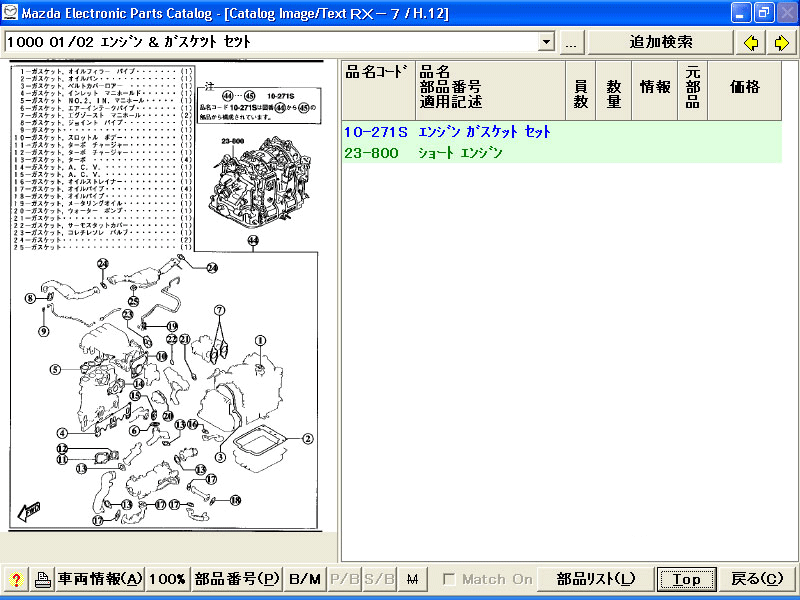Expand the catalog section dropdown arrow

tap(546, 42)
